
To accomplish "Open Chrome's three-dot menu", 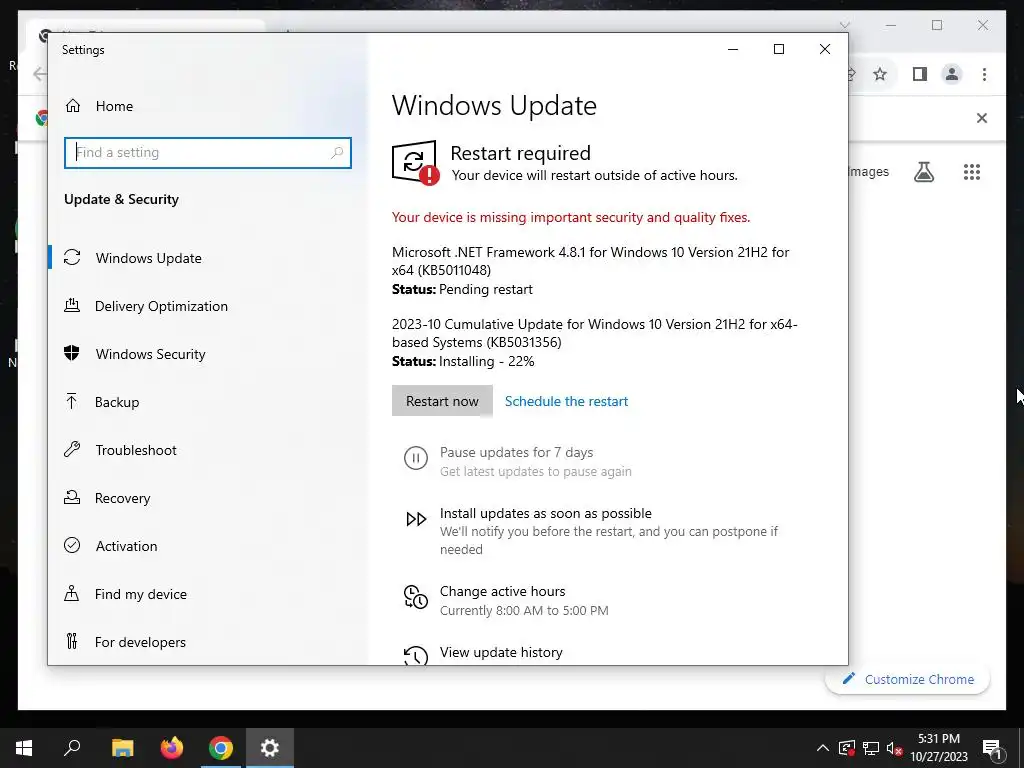I will point(984,74).
